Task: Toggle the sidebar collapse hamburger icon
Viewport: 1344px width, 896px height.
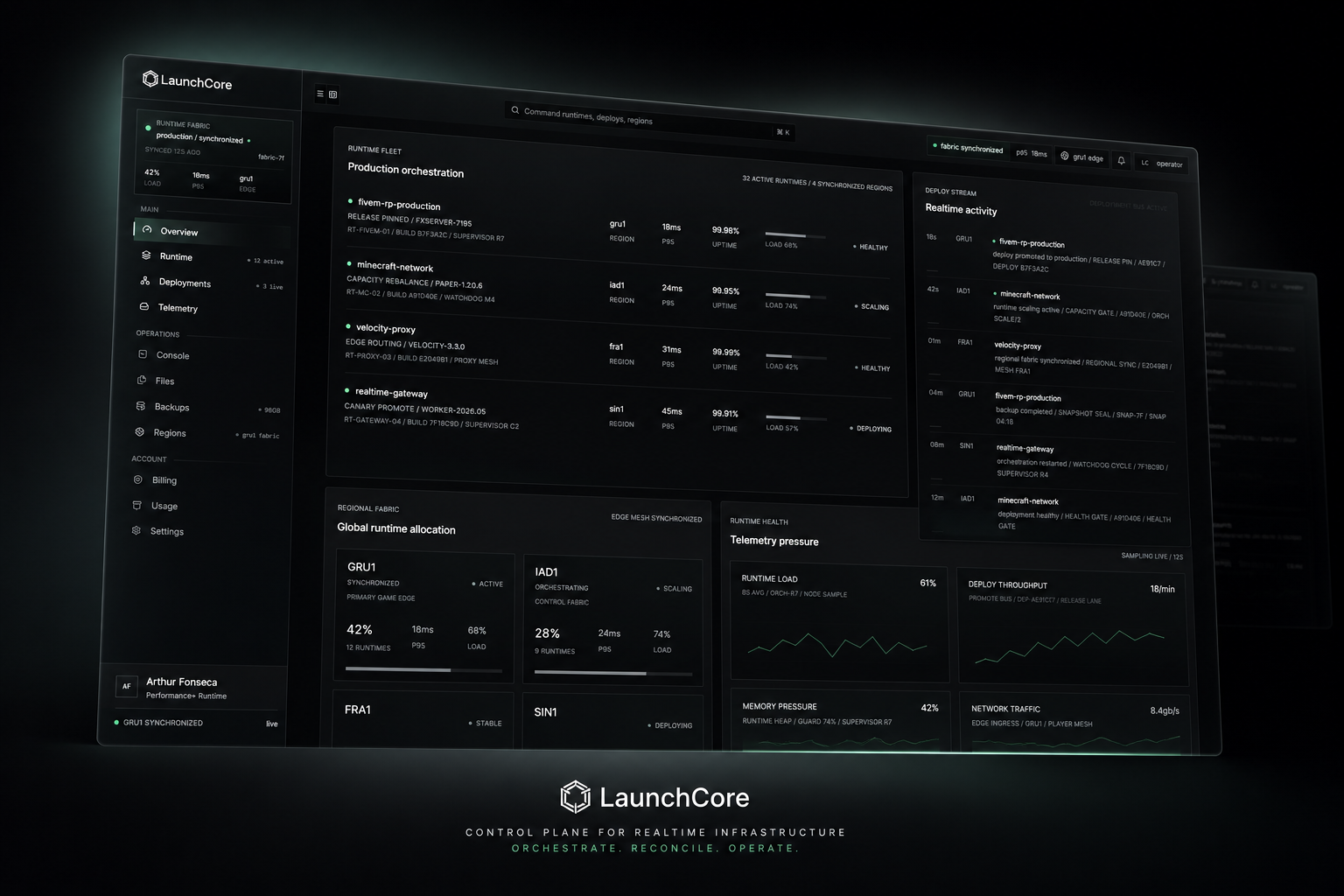Action: tap(320, 94)
